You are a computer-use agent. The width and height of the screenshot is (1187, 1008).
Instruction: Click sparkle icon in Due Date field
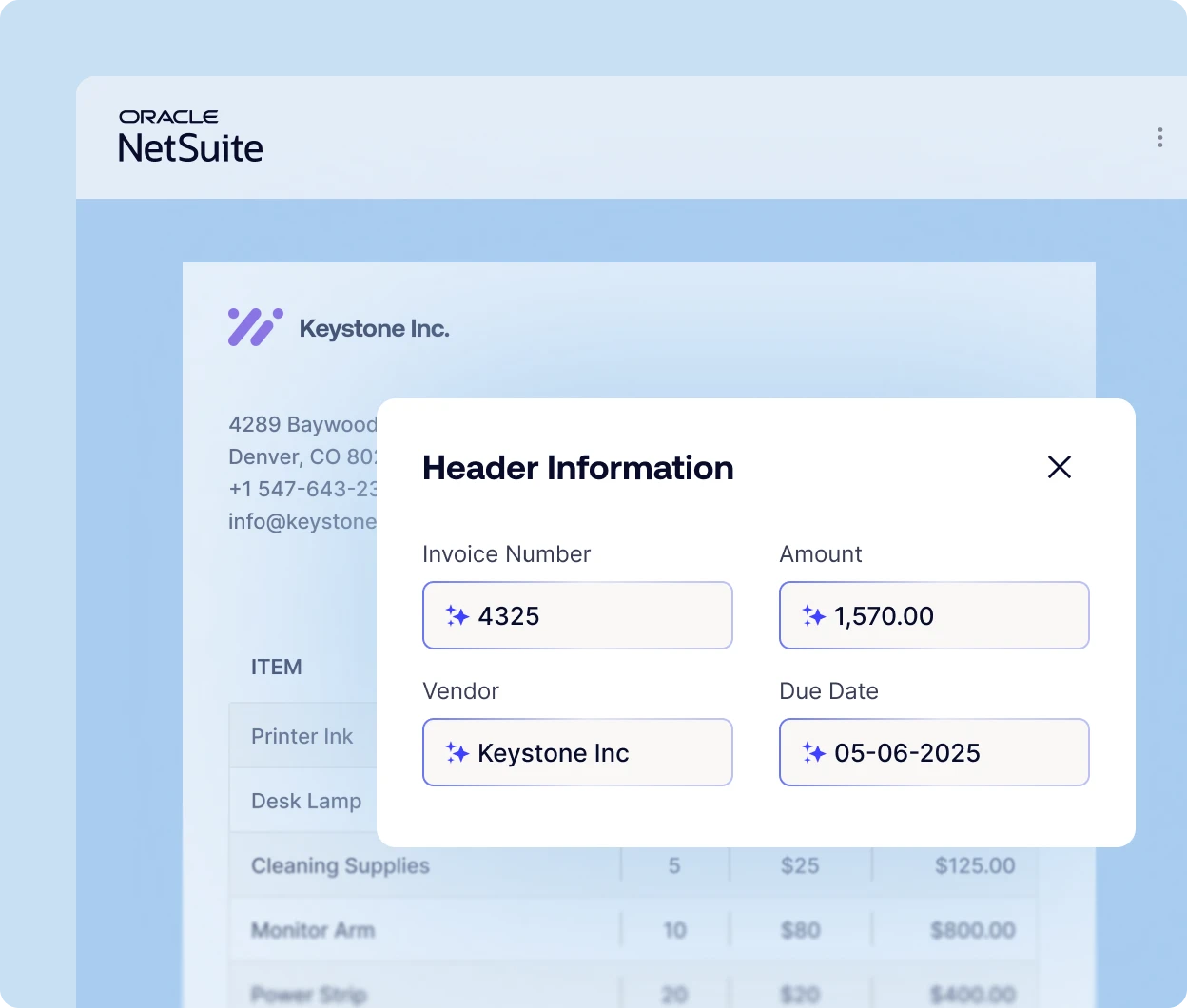click(814, 753)
